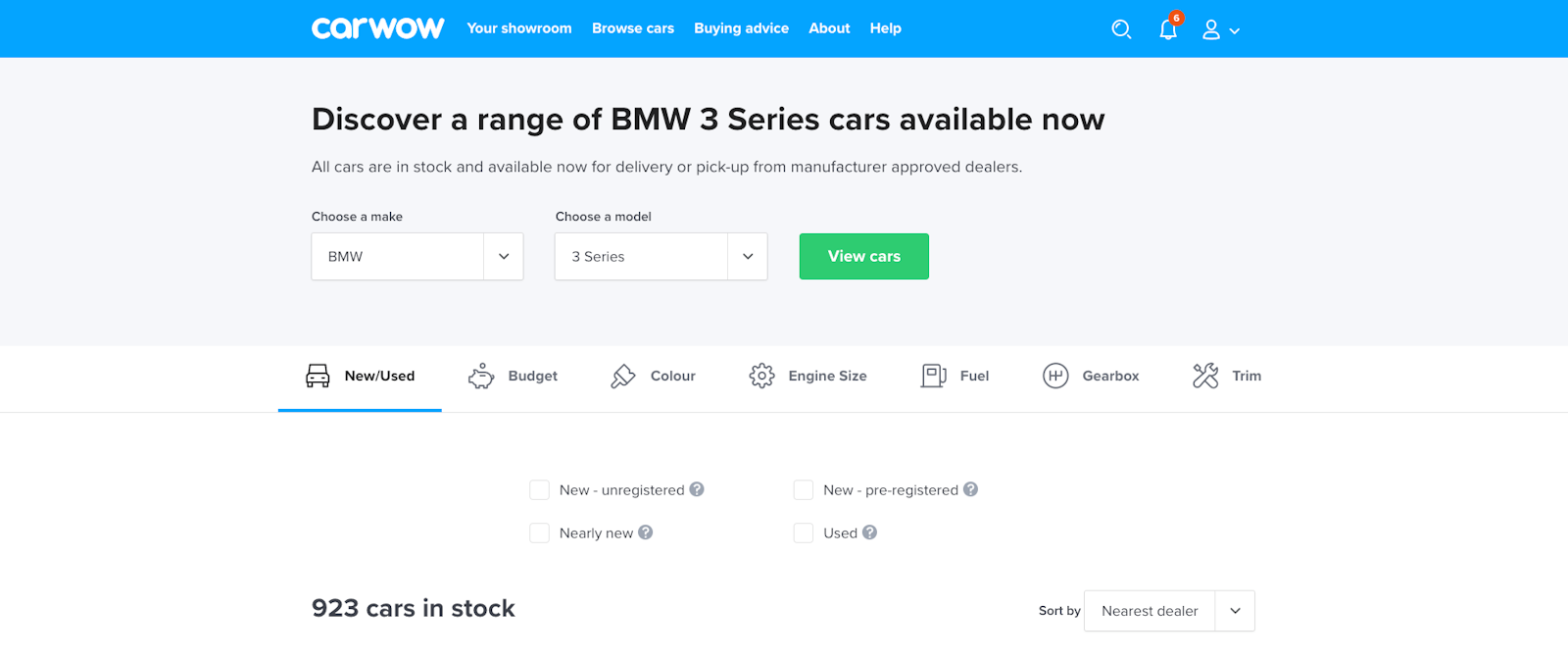Click the help icon next to Nearly new
The image size is (1568, 658).
[x=646, y=532]
